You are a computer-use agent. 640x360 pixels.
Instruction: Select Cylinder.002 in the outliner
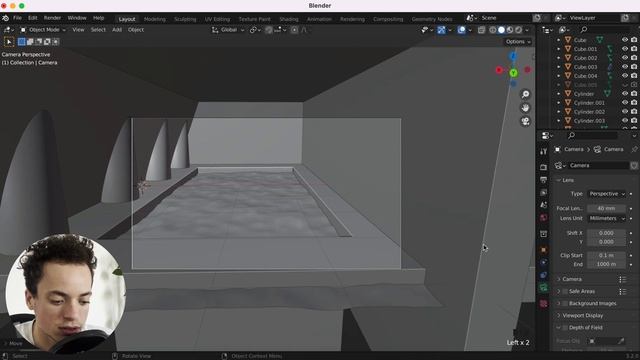[589, 112]
